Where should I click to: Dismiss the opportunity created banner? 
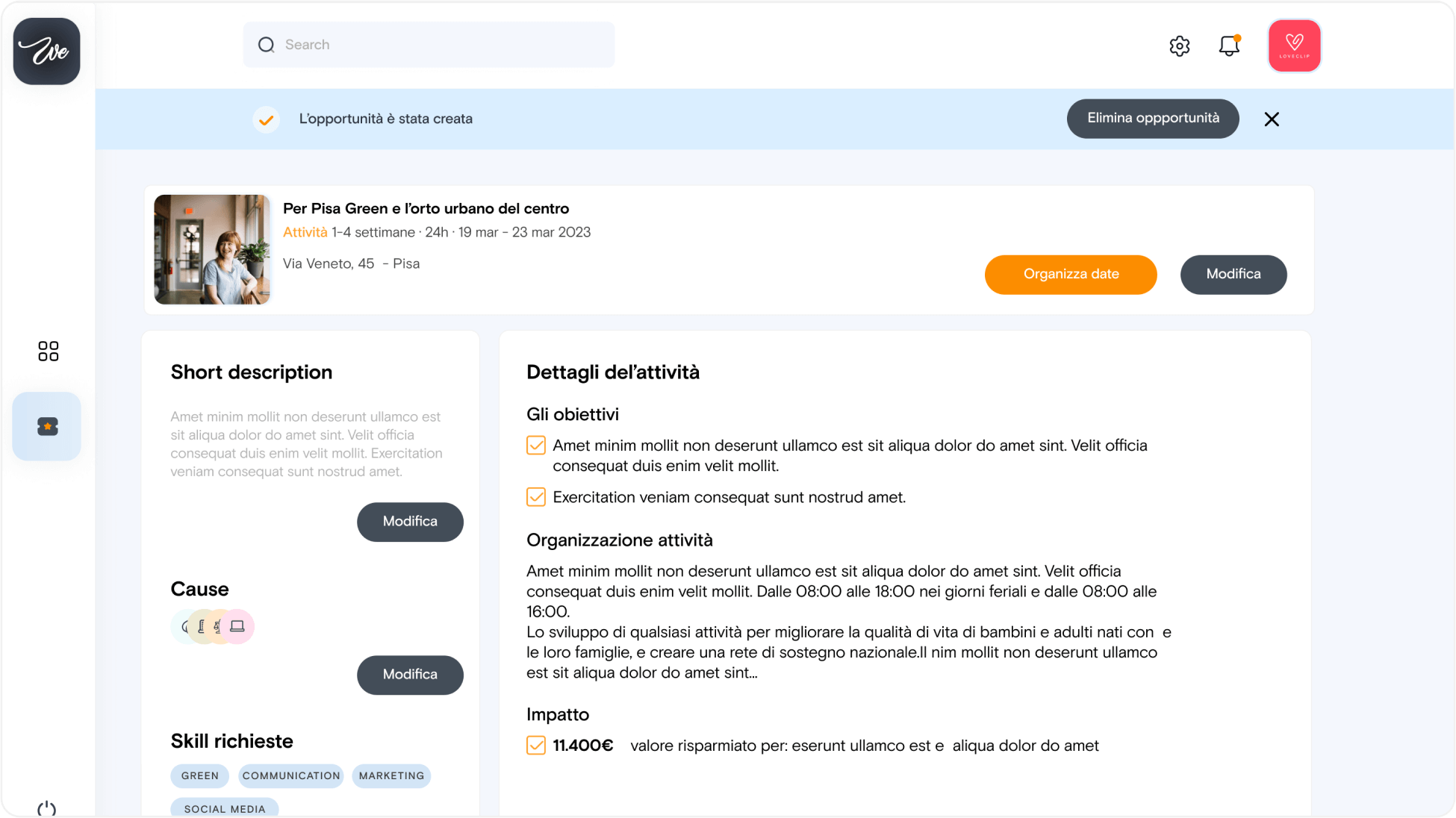(x=1272, y=119)
